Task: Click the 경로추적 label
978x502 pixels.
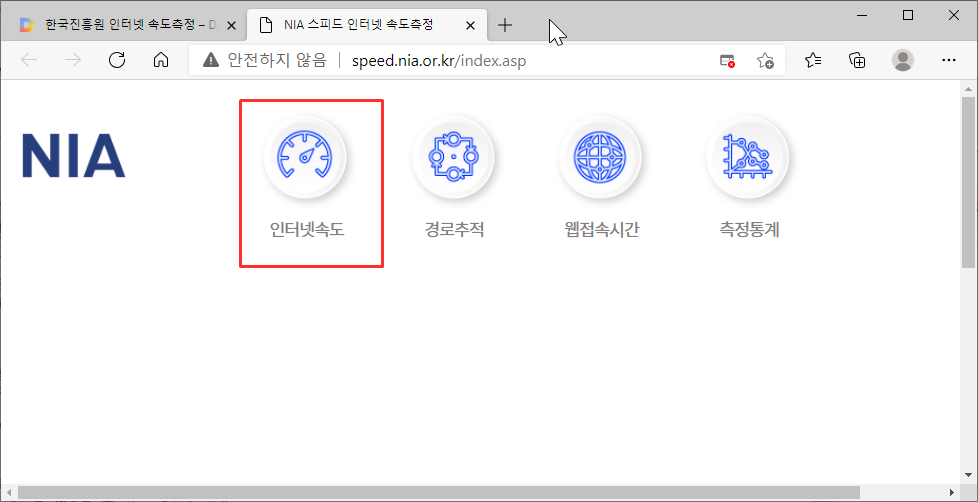Action: tap(454, 230)
